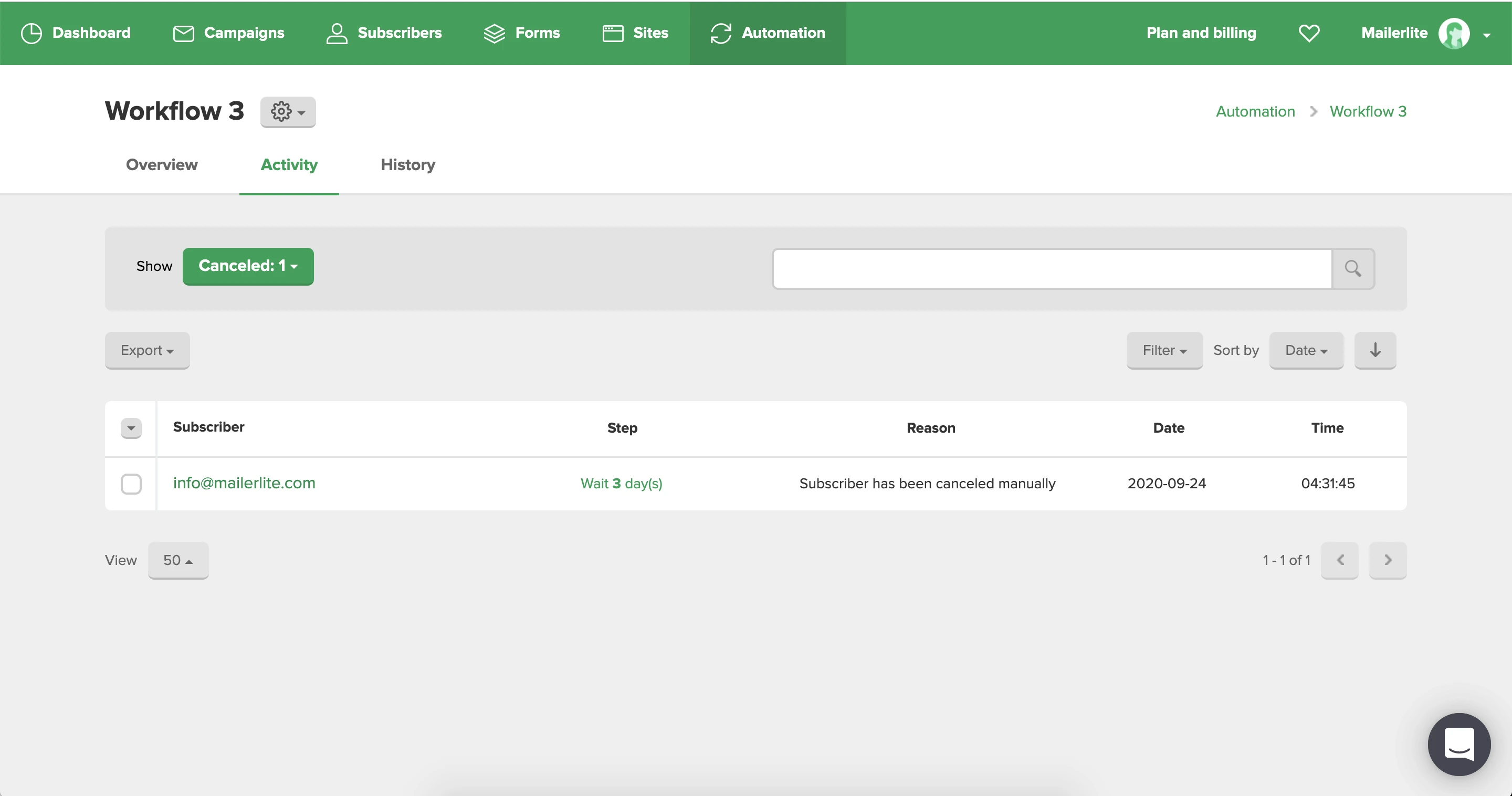The image size is (1512, 796).
Task: Open the select-all checkbox dropdown in header
Action: [x=131, y=428]
